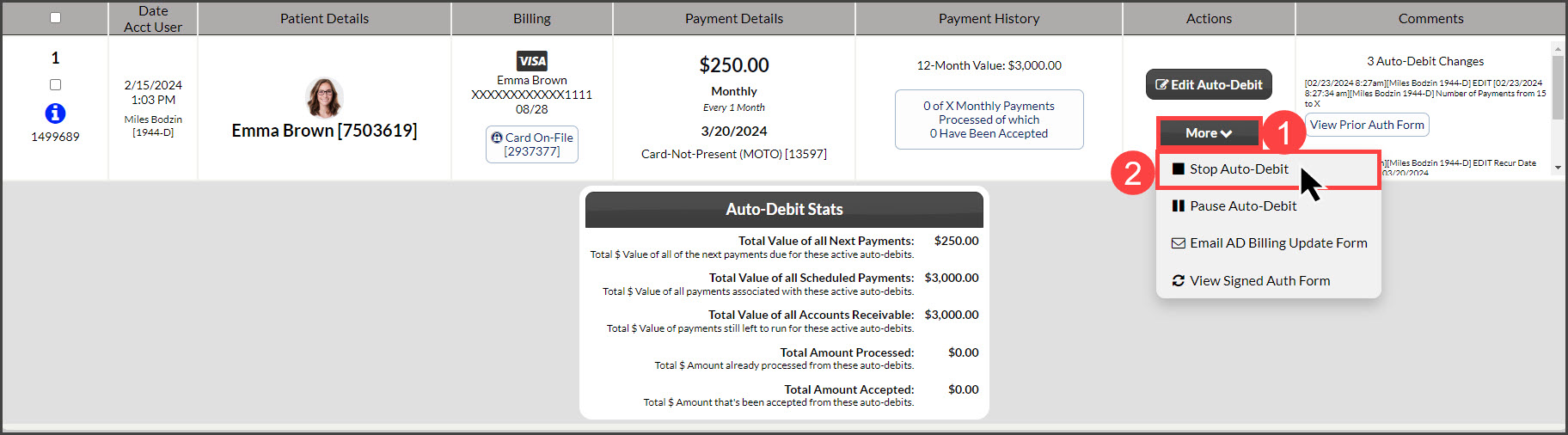Click the refresh icon next to View Signed Auth Form
Viewport: 1568px width, 435px height.
point(1178,281)
